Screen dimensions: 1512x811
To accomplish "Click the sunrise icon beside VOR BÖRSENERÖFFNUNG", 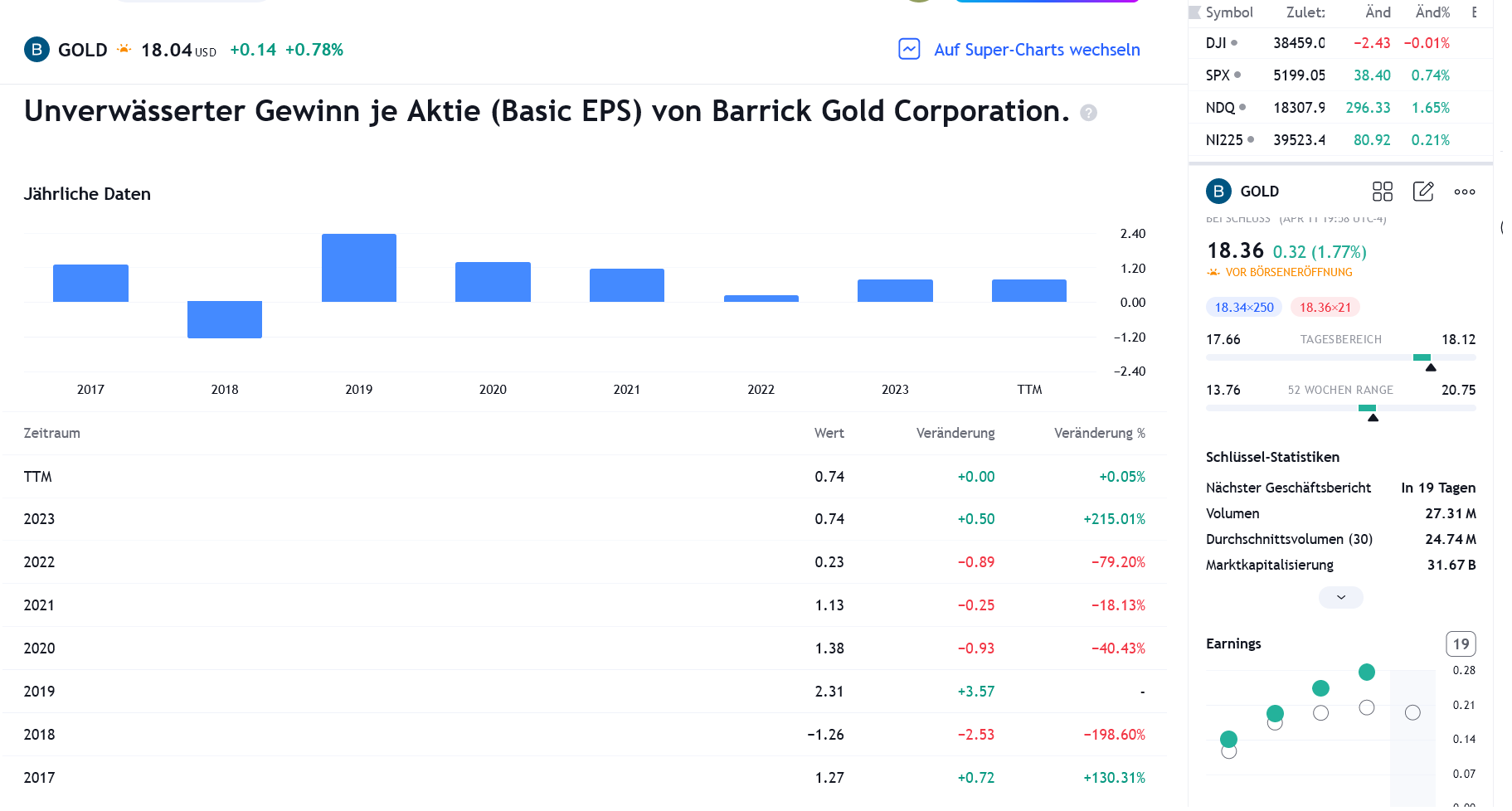I will pyautogui.click(x=1213, y=271).
